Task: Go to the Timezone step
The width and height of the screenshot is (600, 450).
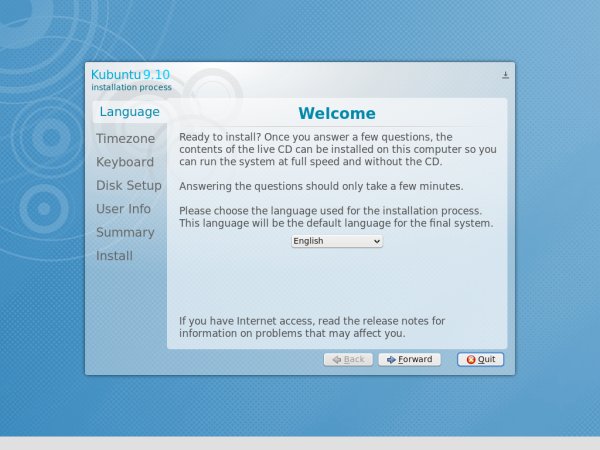Action: coord(125,139)
